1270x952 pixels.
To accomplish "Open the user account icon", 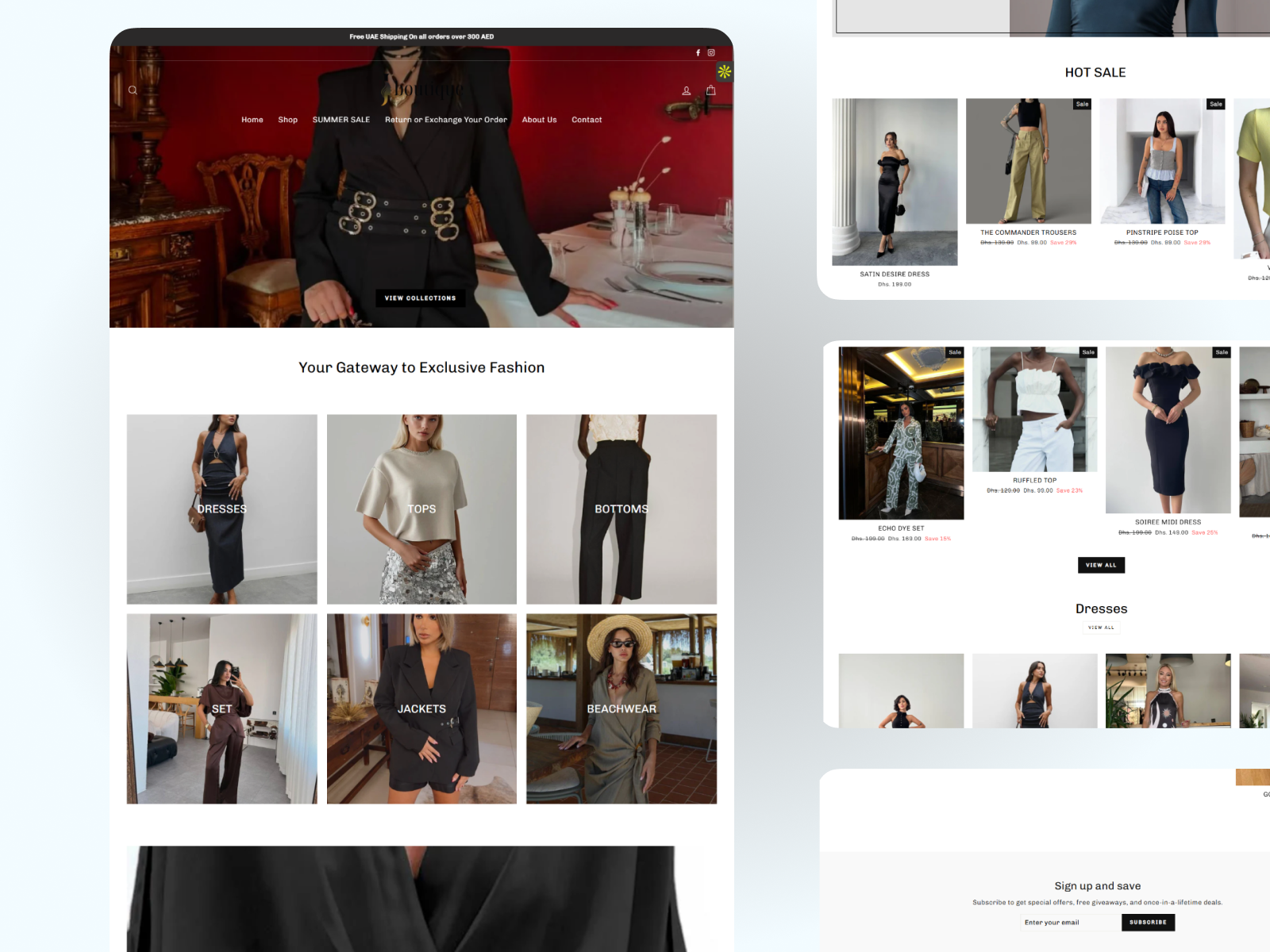I will pos(687,91).
